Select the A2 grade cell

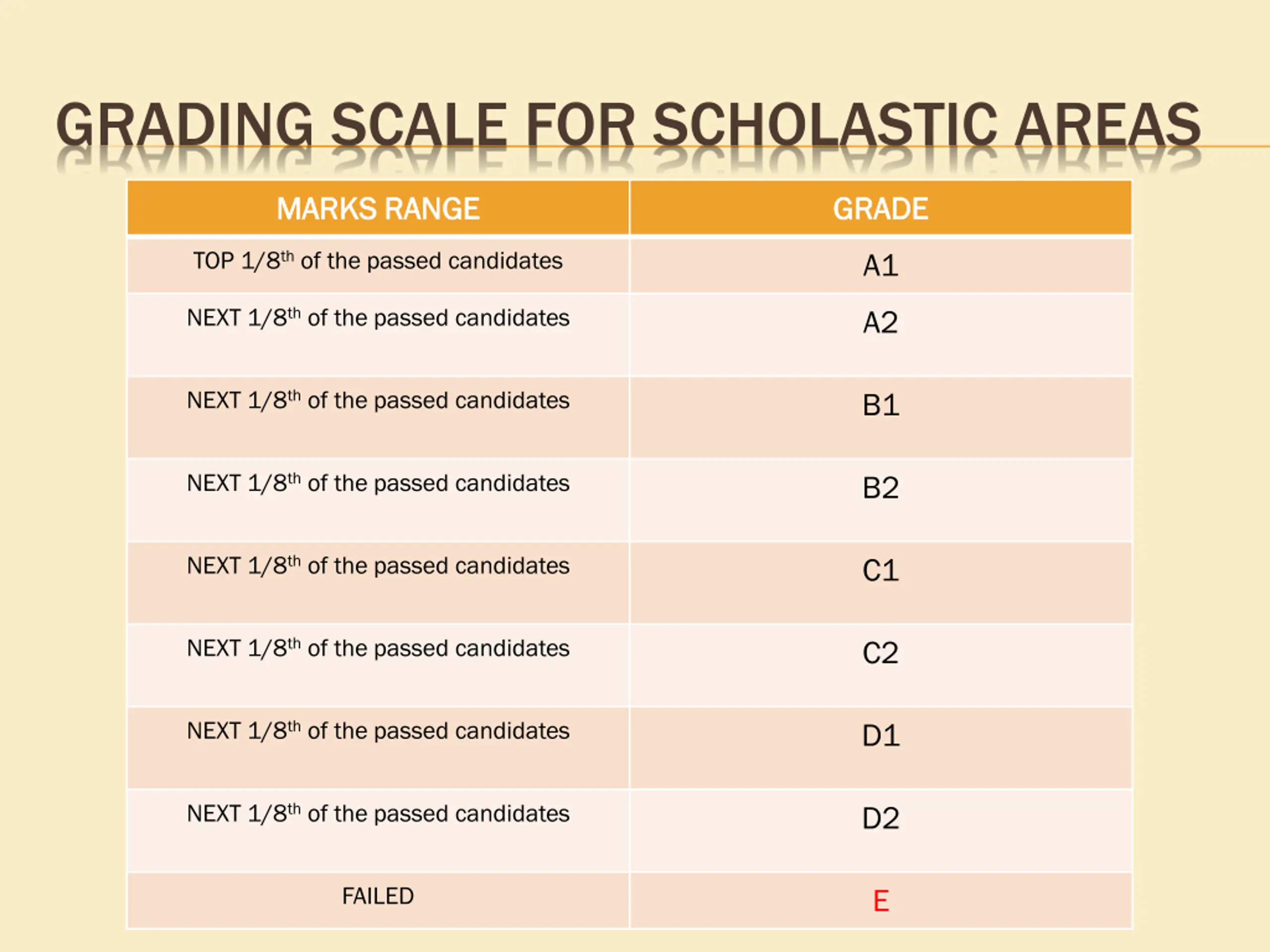tap(881, 335)
